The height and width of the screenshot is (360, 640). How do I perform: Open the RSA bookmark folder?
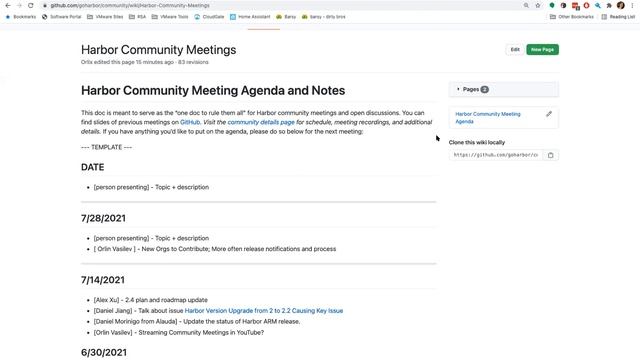tap(137, 17)
